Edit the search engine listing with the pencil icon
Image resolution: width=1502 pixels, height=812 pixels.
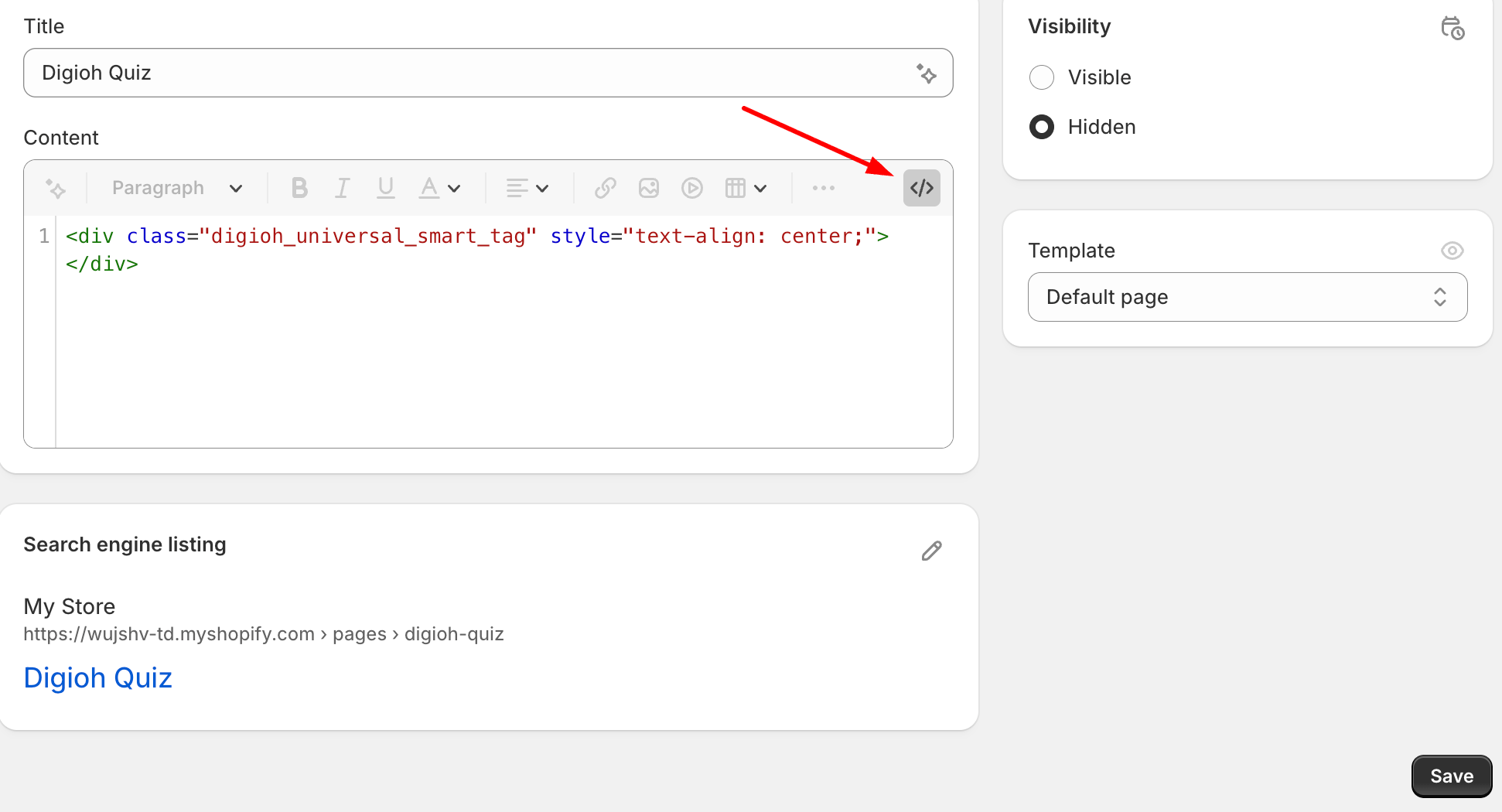pyautogui.click(x=931, y=550)
